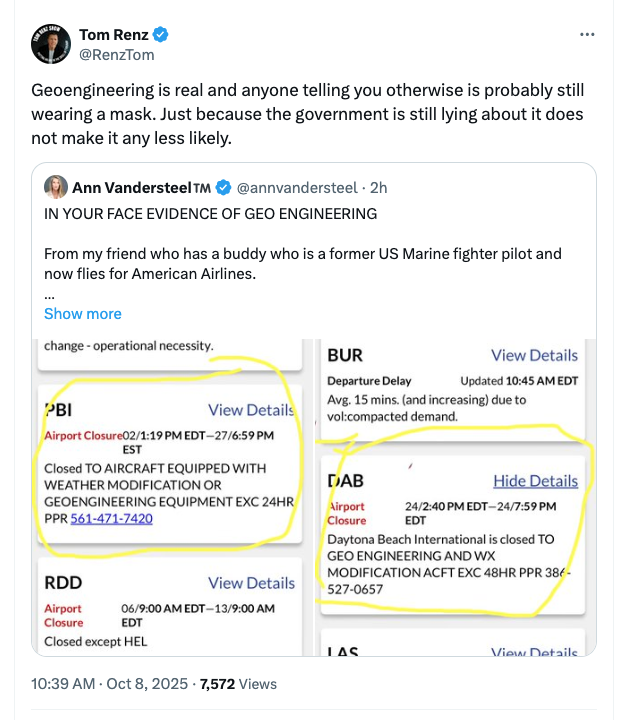The height and width of the screenshot is (720, 627).
Task: Open the tweet's more options menu
Action: pos(587,34)
